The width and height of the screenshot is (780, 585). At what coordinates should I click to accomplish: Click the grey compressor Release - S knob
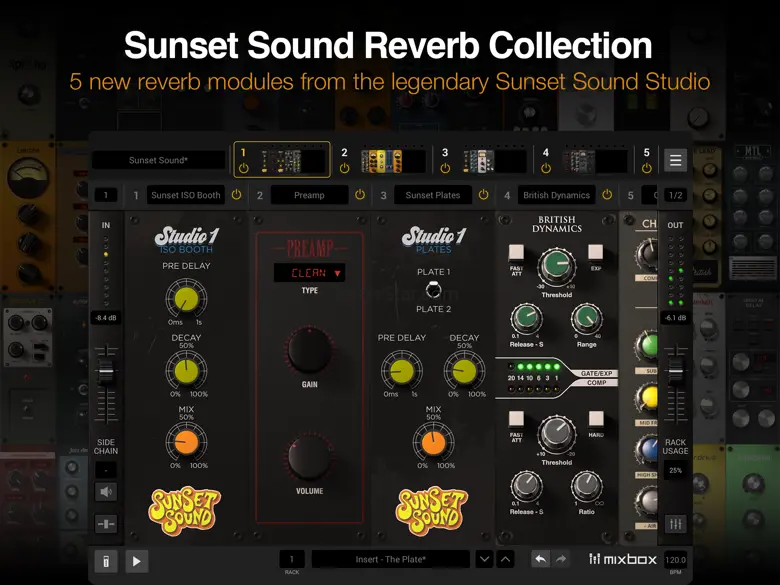[526, 486]
